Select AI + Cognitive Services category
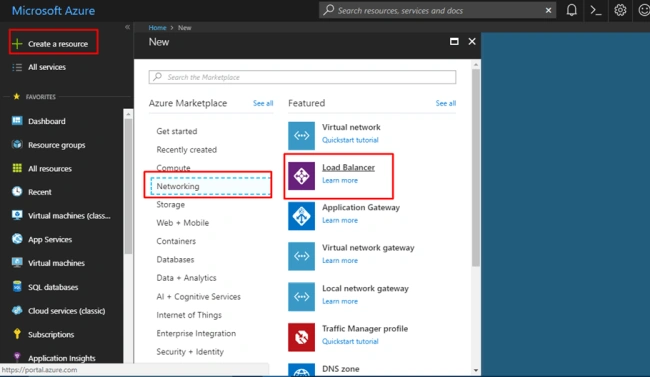650x377 pixels. click(x=198, y=297)
